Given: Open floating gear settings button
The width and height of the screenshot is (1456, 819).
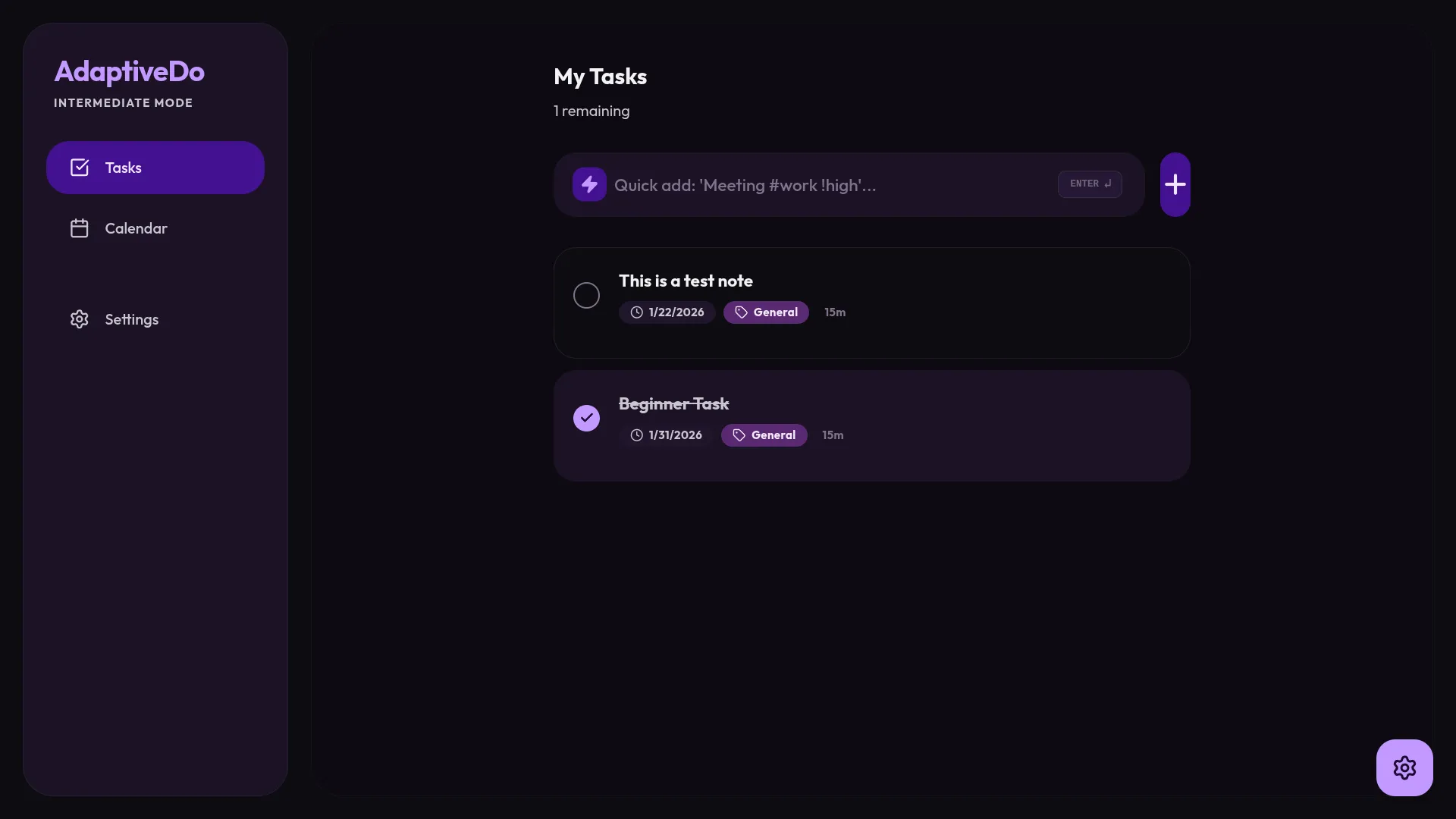Looking at the screenshot, I should click(x=1404, y=767).
